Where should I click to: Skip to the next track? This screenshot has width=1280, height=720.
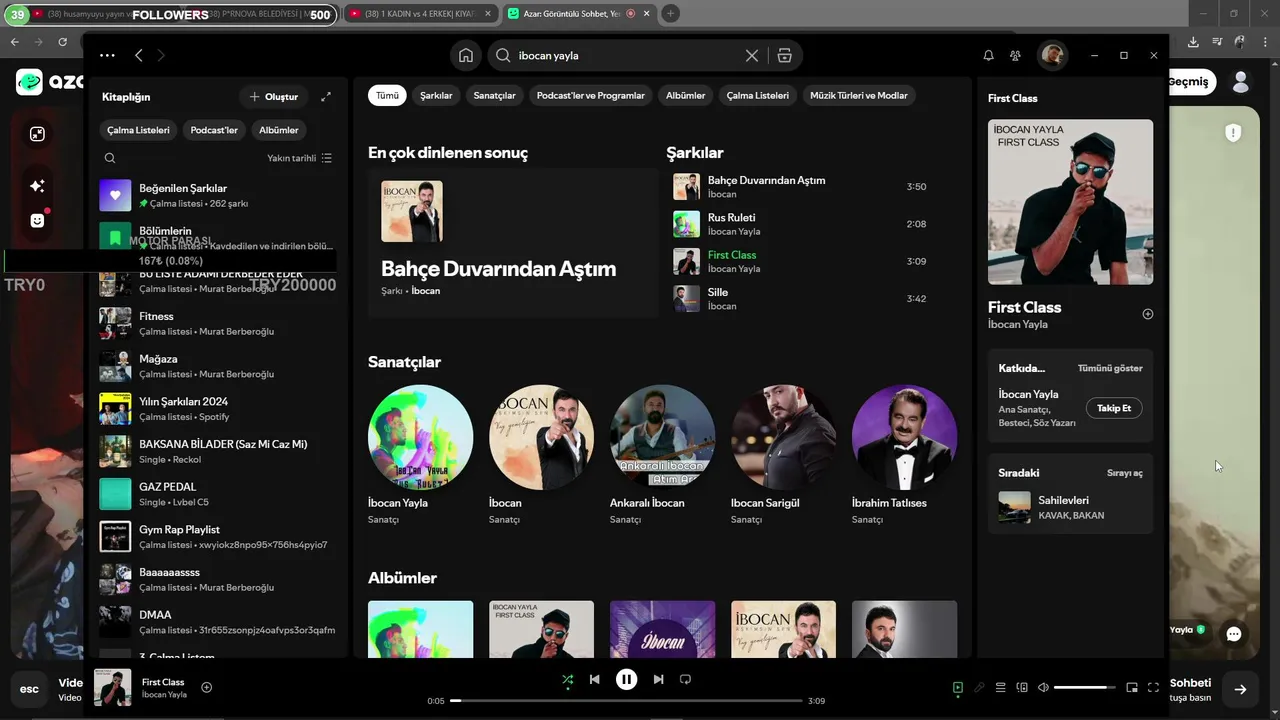click(658, 680)
